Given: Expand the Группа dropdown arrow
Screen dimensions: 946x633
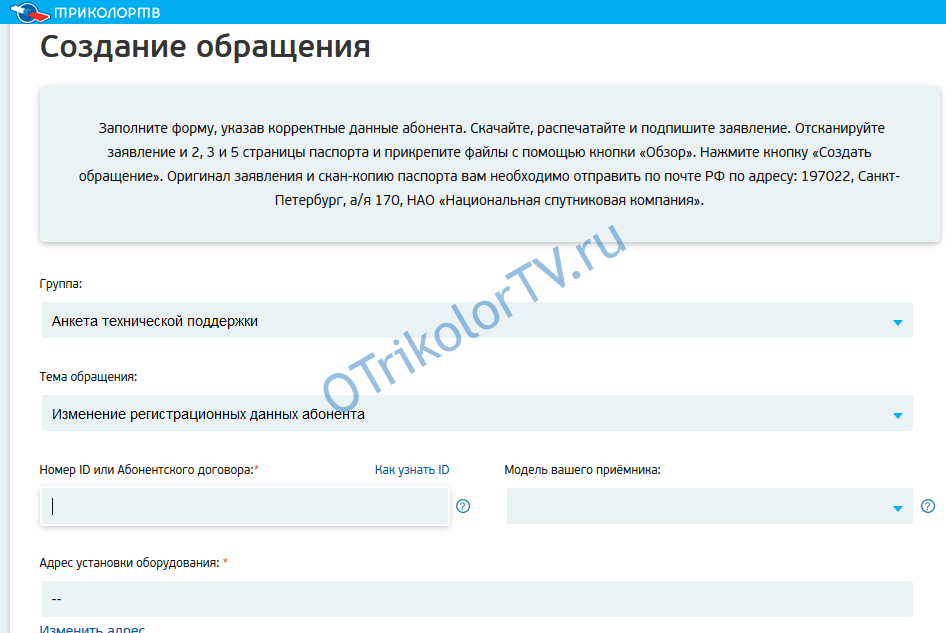Looking at the screenshot, I should (x=897, y=322).
